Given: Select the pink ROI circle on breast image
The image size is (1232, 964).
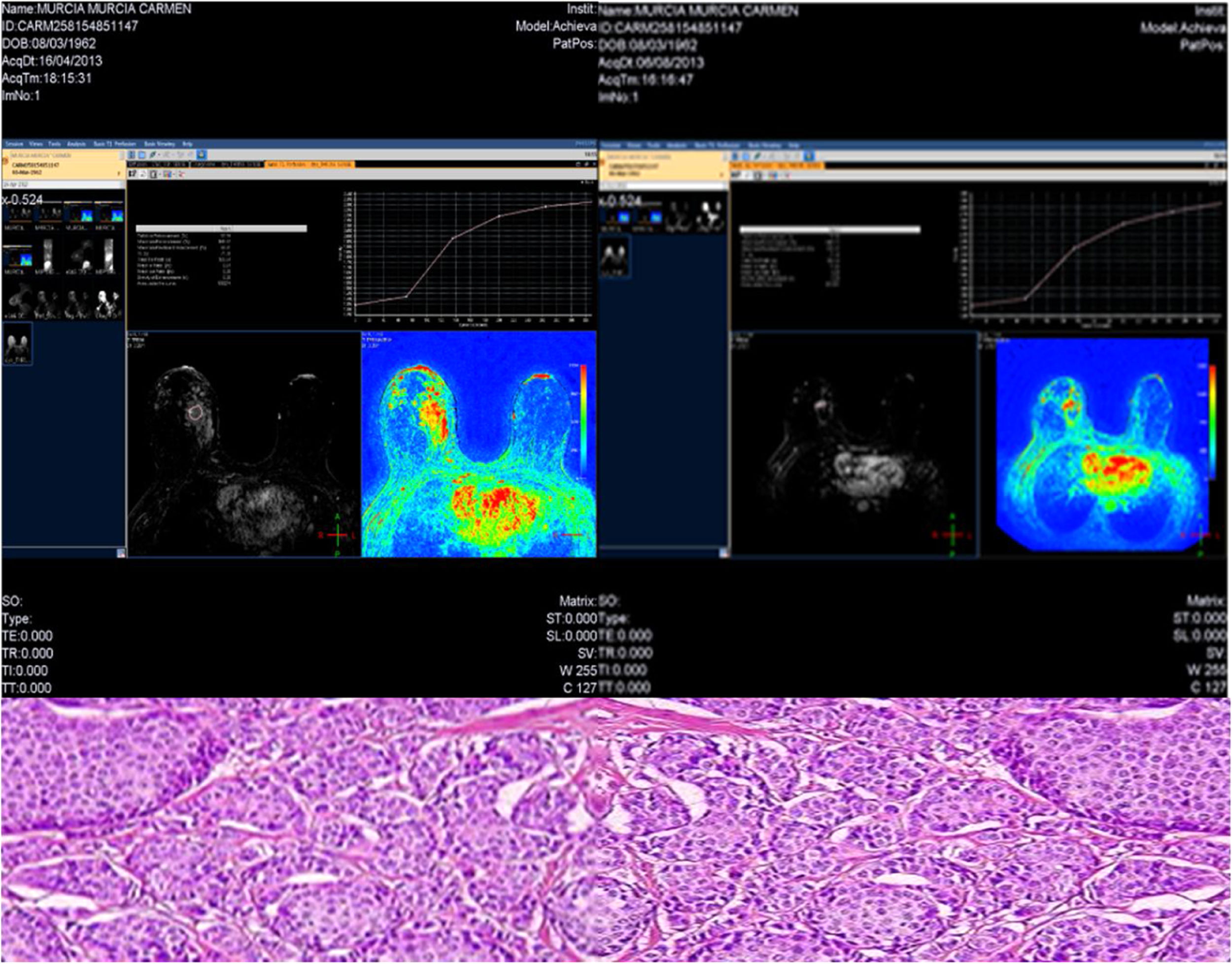Looking at the screenshot, I should tap(195, 413).
